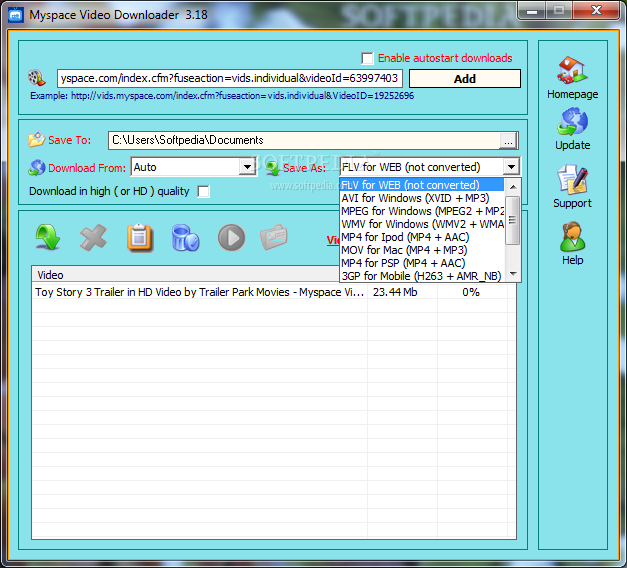Viewport: 627px width, 568px height.
Task: Click the blue trash bin icon
Action: tap(185, 238)
